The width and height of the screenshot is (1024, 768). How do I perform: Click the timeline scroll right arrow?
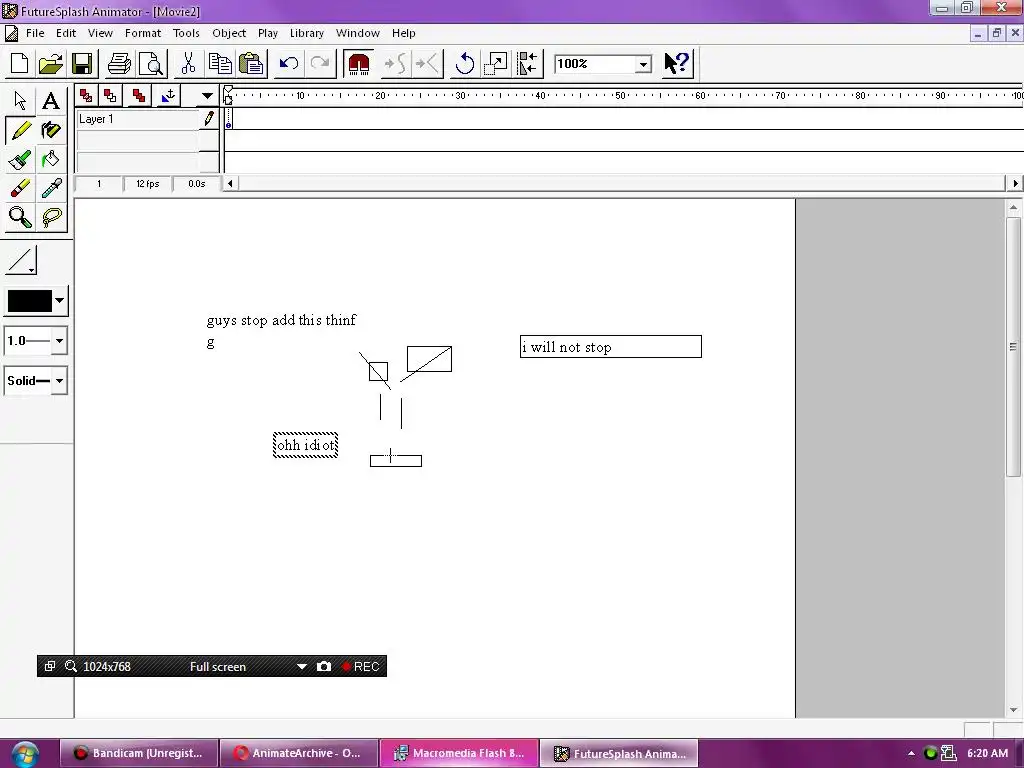pos(1015,184)
